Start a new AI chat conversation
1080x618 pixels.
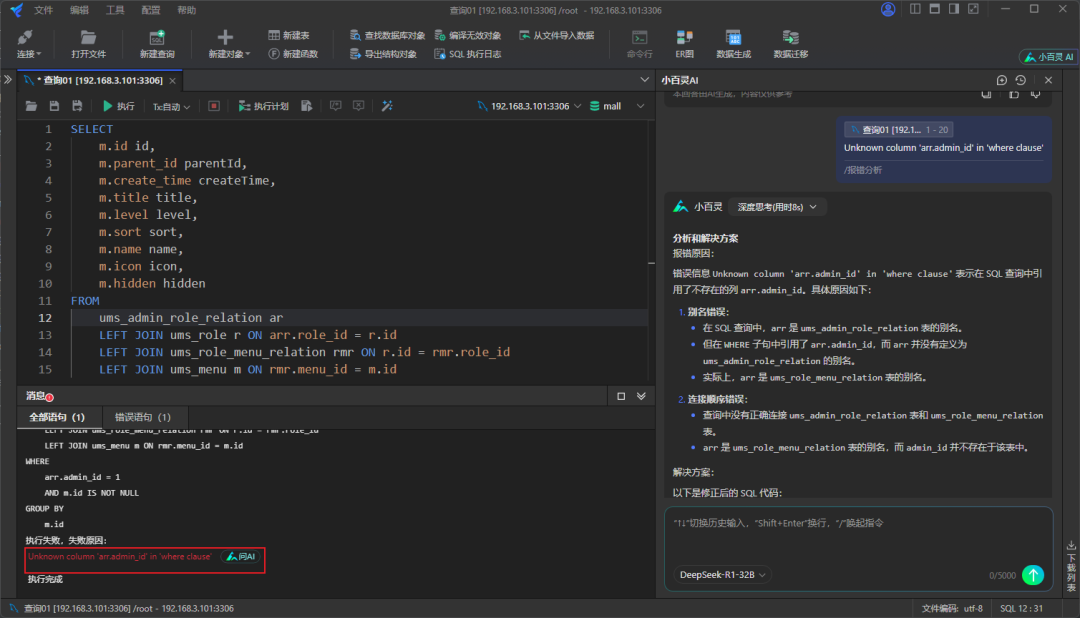pyautogui.click(x=1002, y=80)
